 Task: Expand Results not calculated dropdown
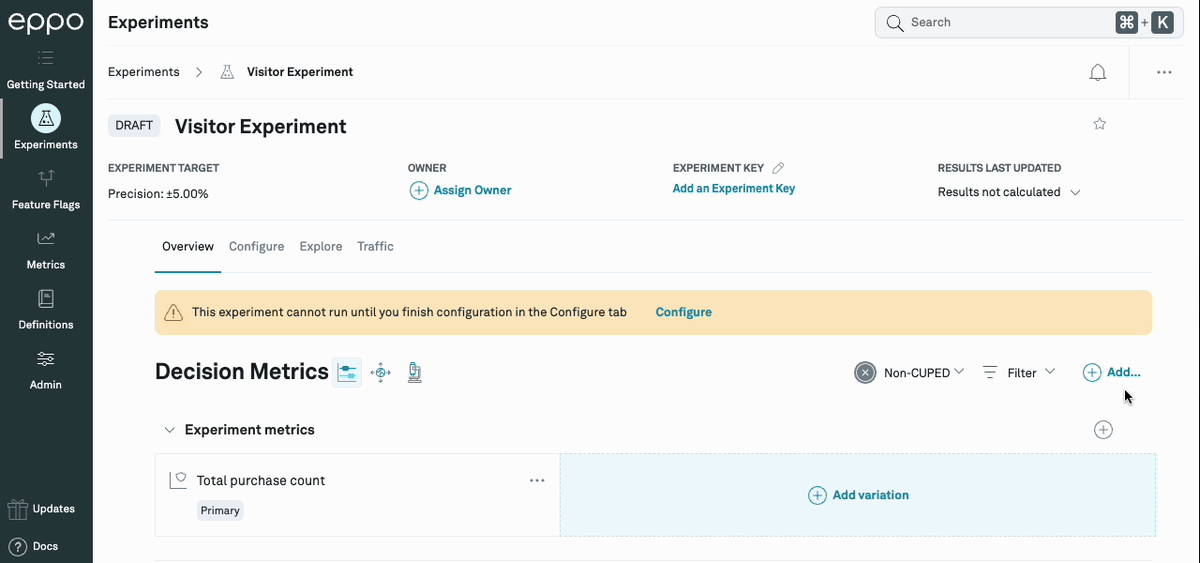tap(1076, 192)
